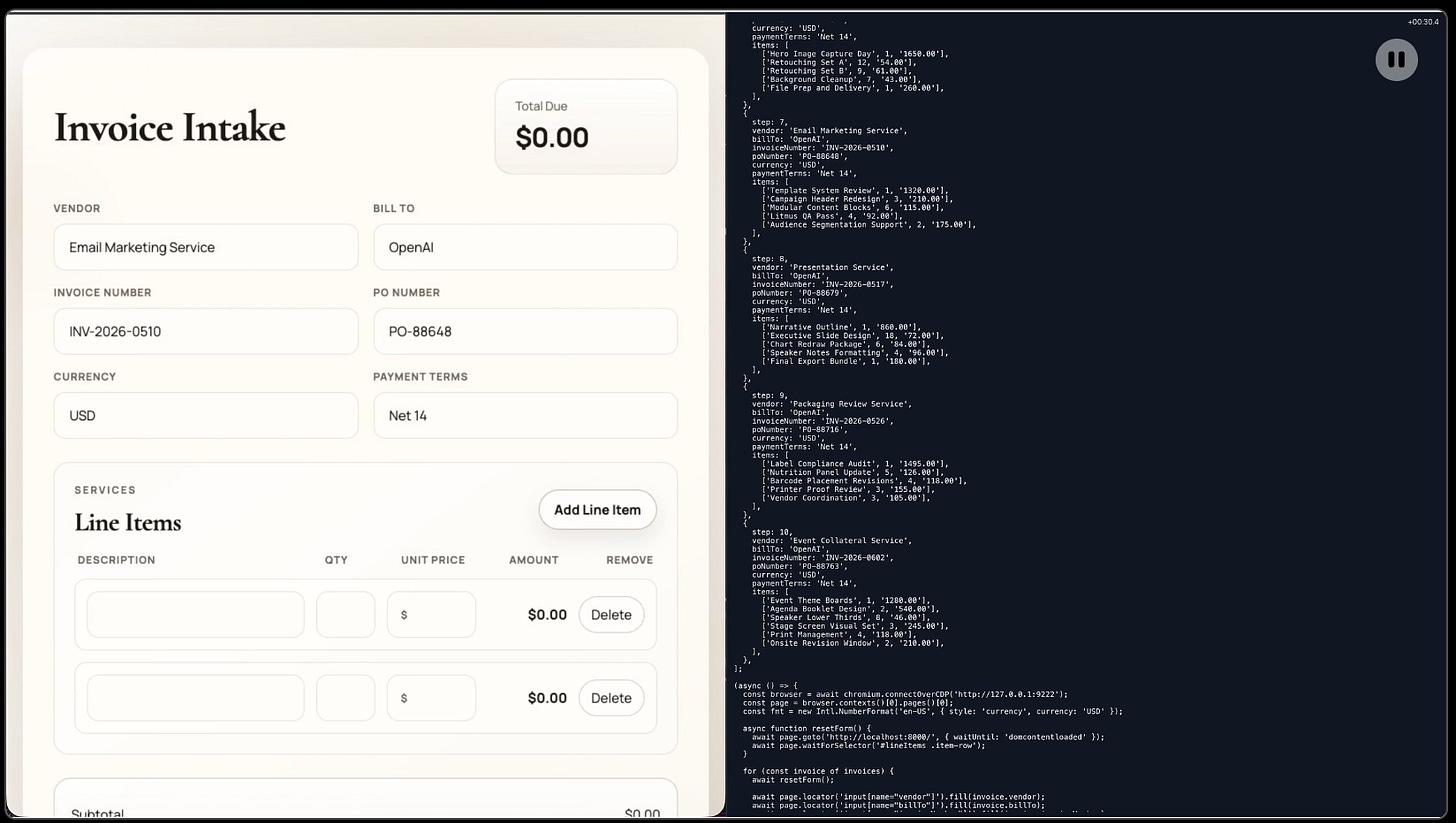Click 'Email Marketing Service' vendor line in code
Image resolution: width=1456 pixels, height=823 pixels.
pos(829,131)
